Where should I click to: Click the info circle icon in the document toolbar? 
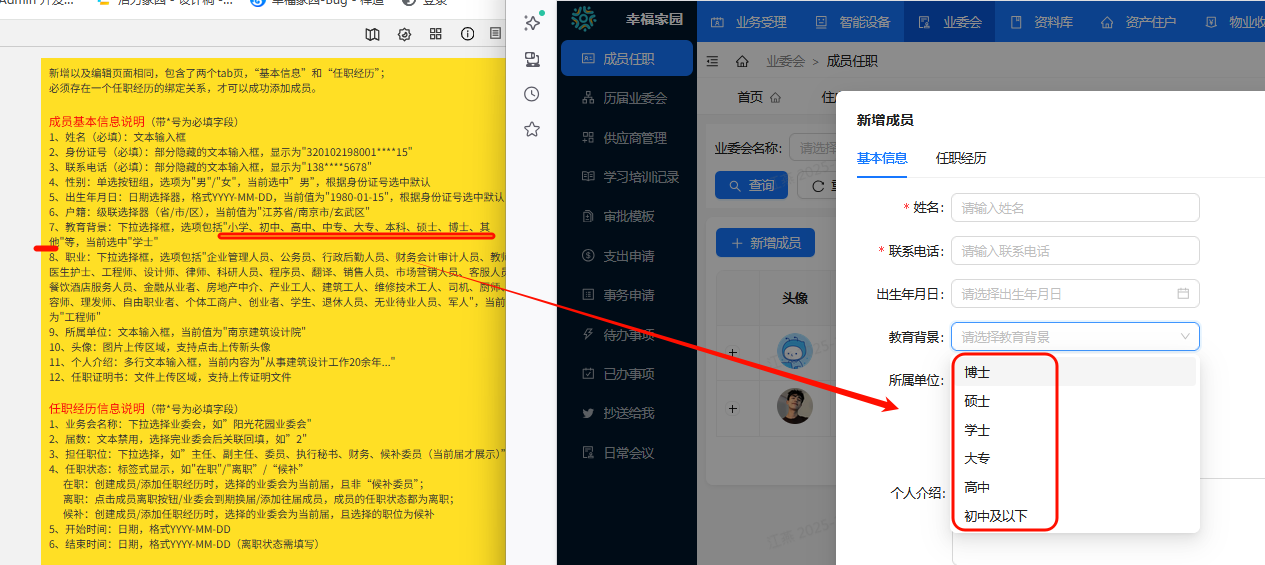click(x=467, y=34)
